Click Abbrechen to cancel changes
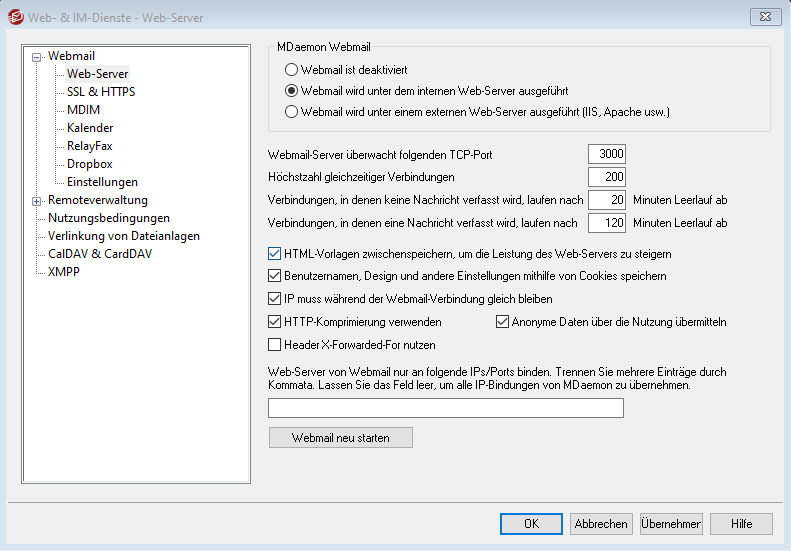The image size is (791, 551). (601, 524)
